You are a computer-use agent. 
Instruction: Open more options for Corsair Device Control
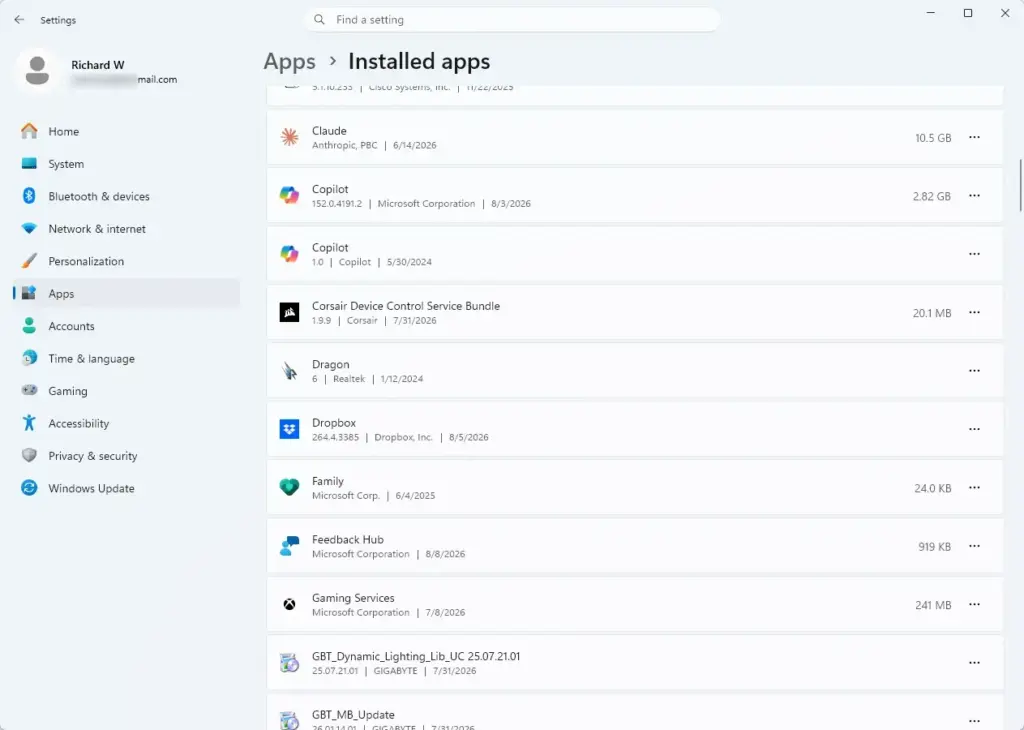[974, 312]
